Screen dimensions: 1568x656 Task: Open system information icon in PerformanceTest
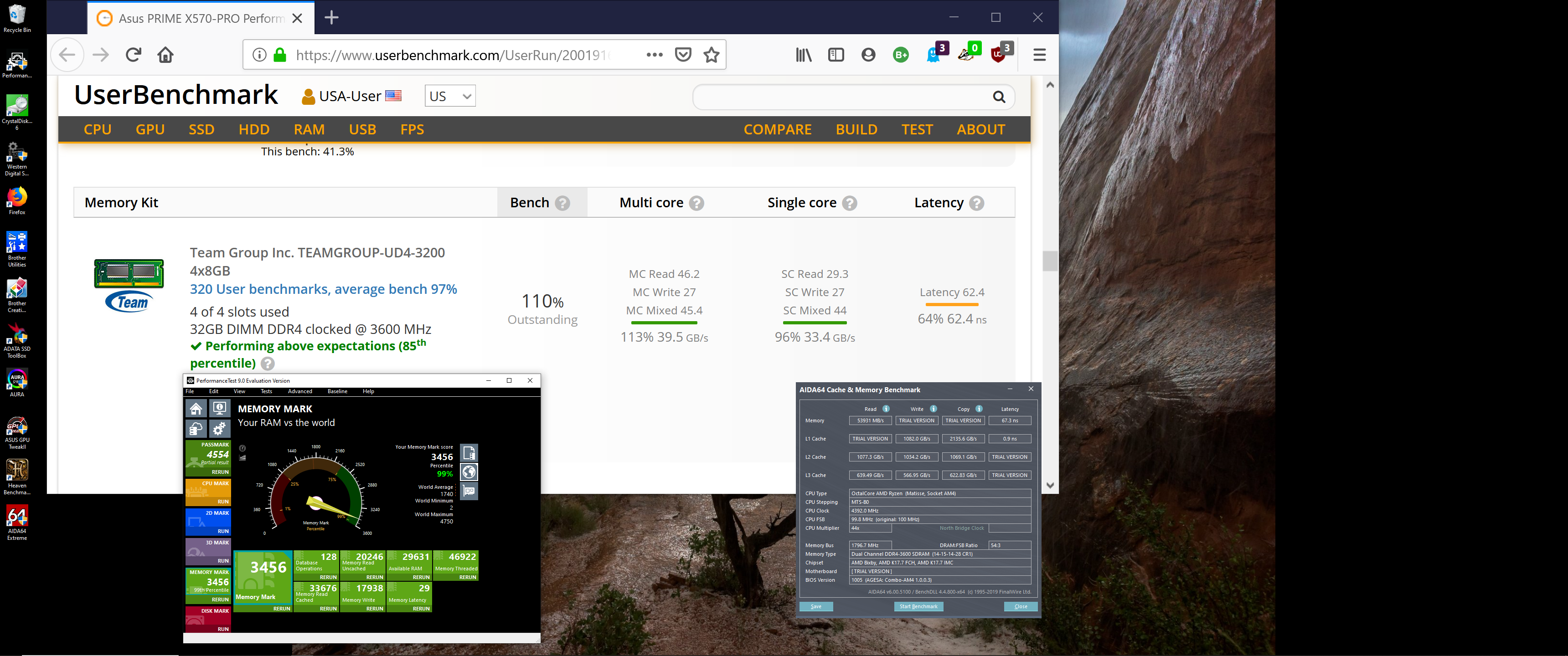pos(220,408)
